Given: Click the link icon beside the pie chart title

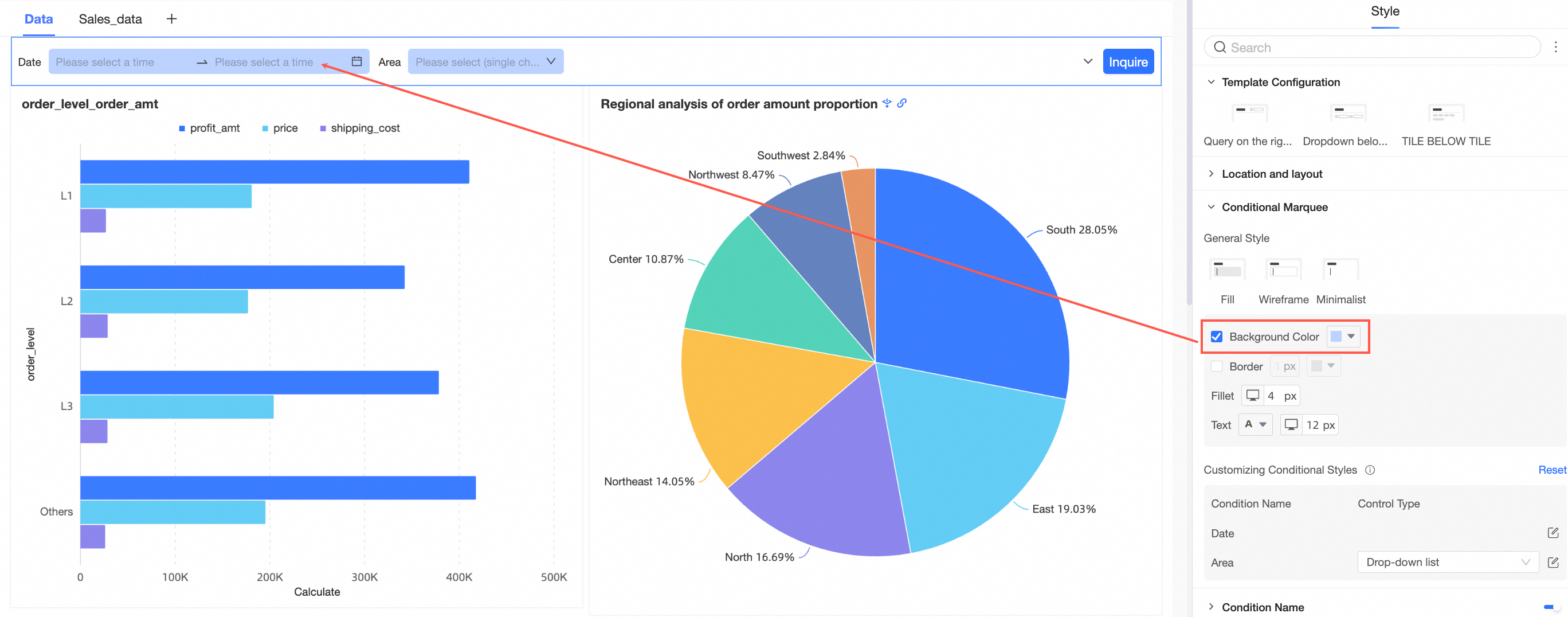Looking at the screenshot, I should pos(902,103).
